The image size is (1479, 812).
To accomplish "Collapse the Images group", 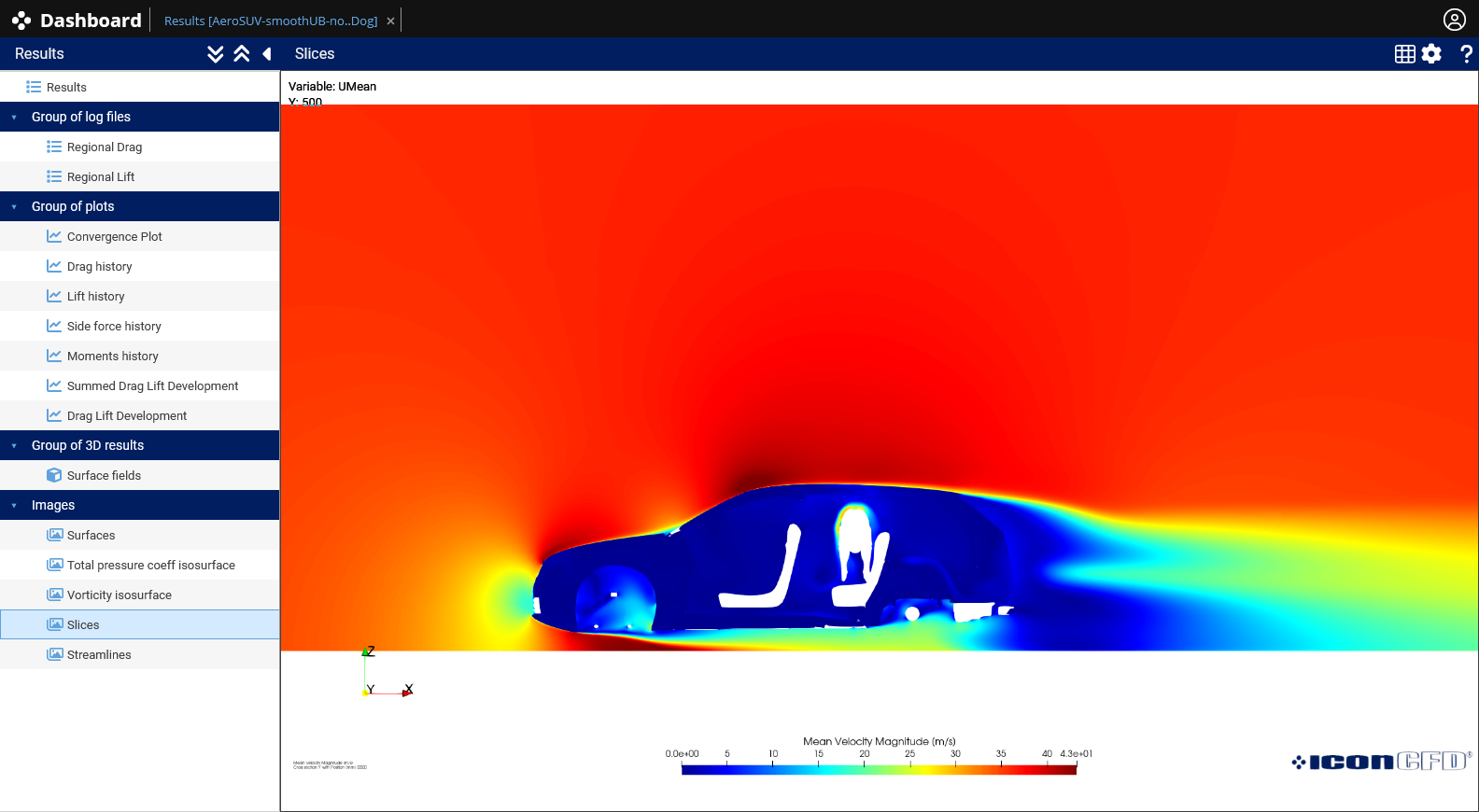I will [140, 505].
